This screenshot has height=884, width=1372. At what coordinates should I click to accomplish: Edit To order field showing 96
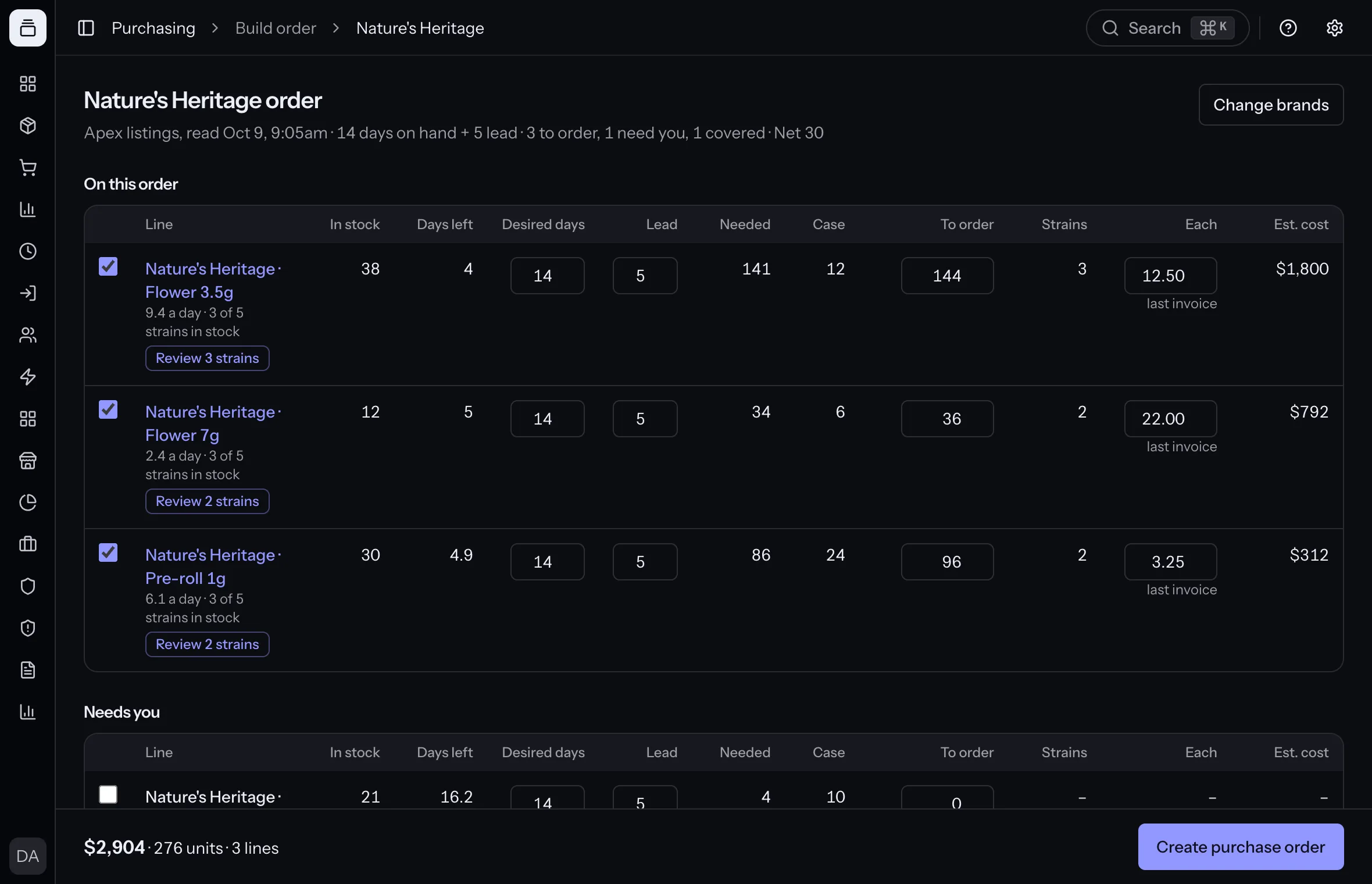pos(947,562)
